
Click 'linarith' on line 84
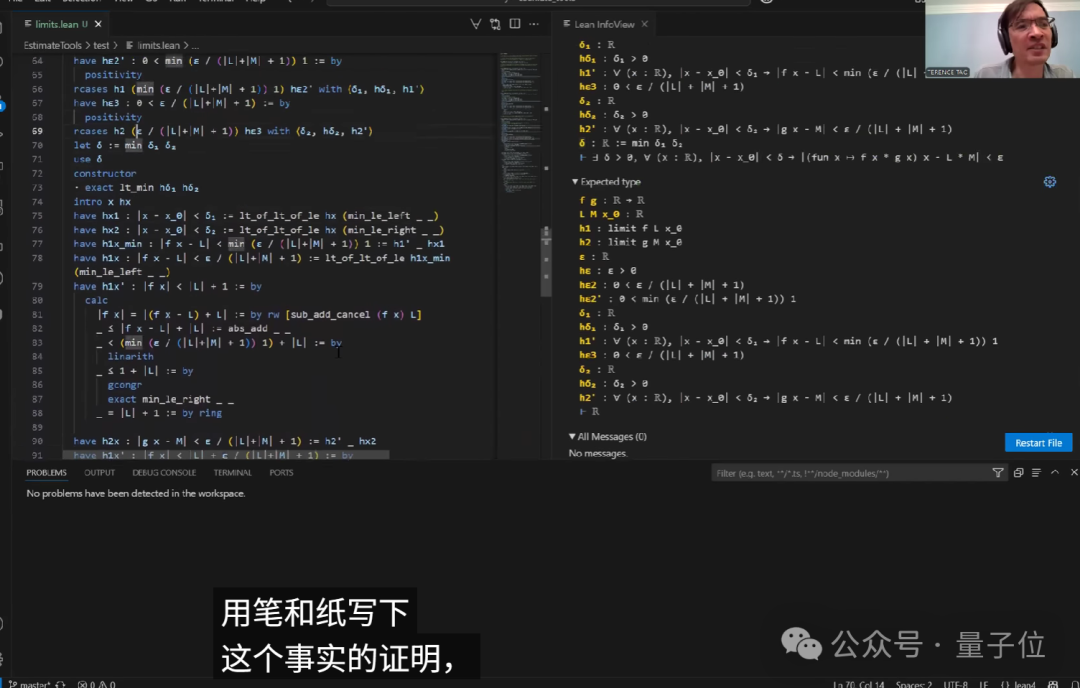pos(130,356)
